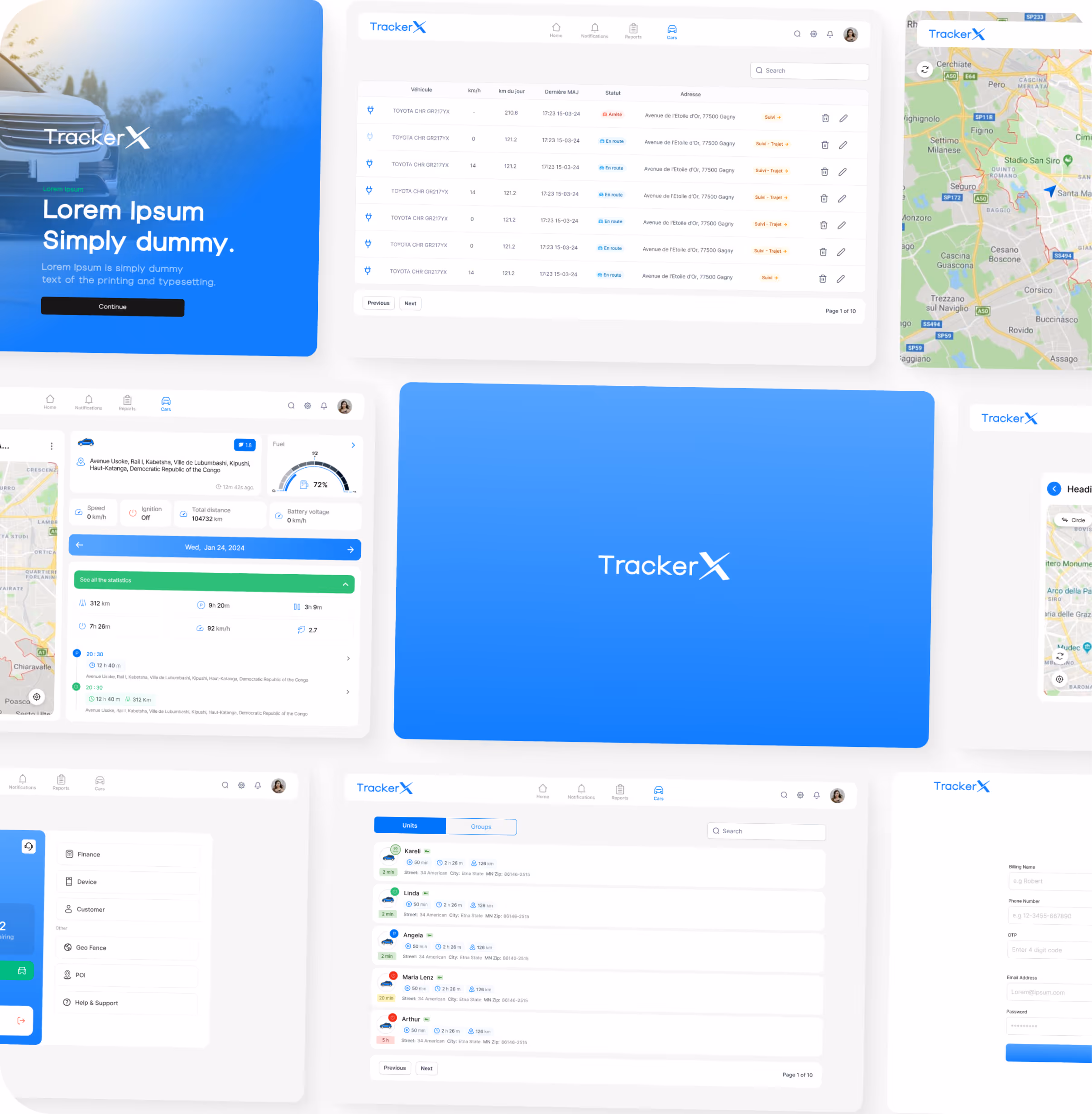Click the Search field above vehicle table
Screen dimensions: 1092x1114
(x=809, y=71)
